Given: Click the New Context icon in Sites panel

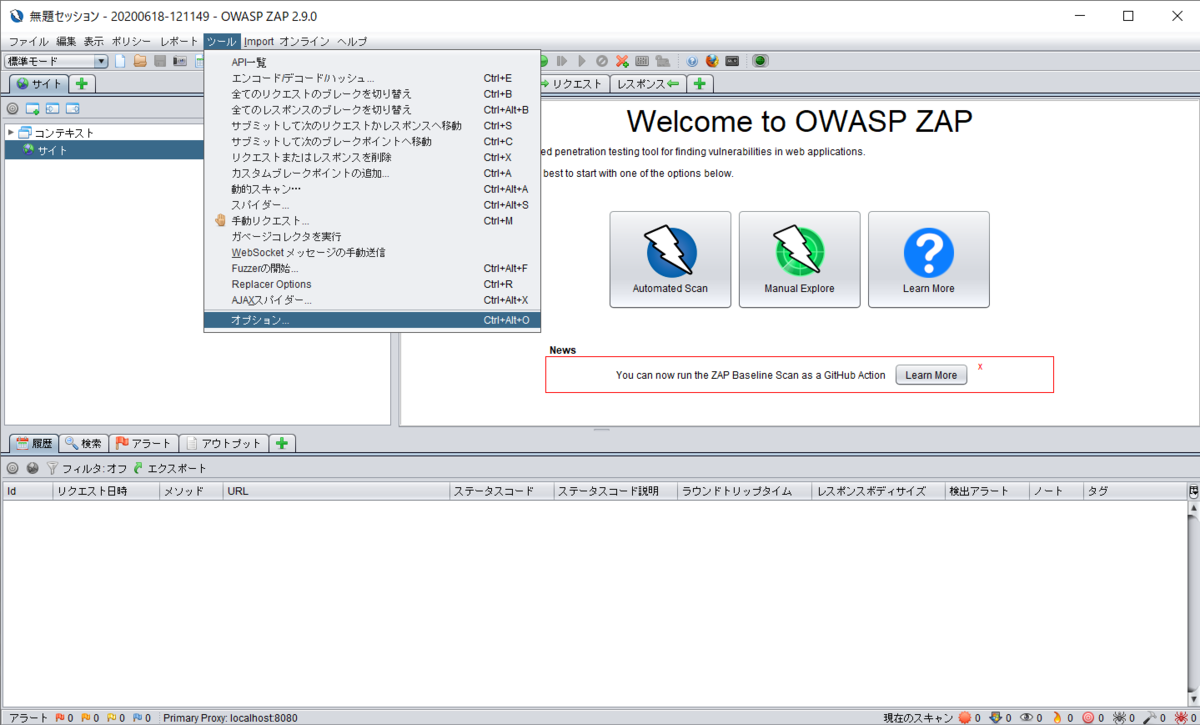Looking at the screenshot, I should 32,108.
